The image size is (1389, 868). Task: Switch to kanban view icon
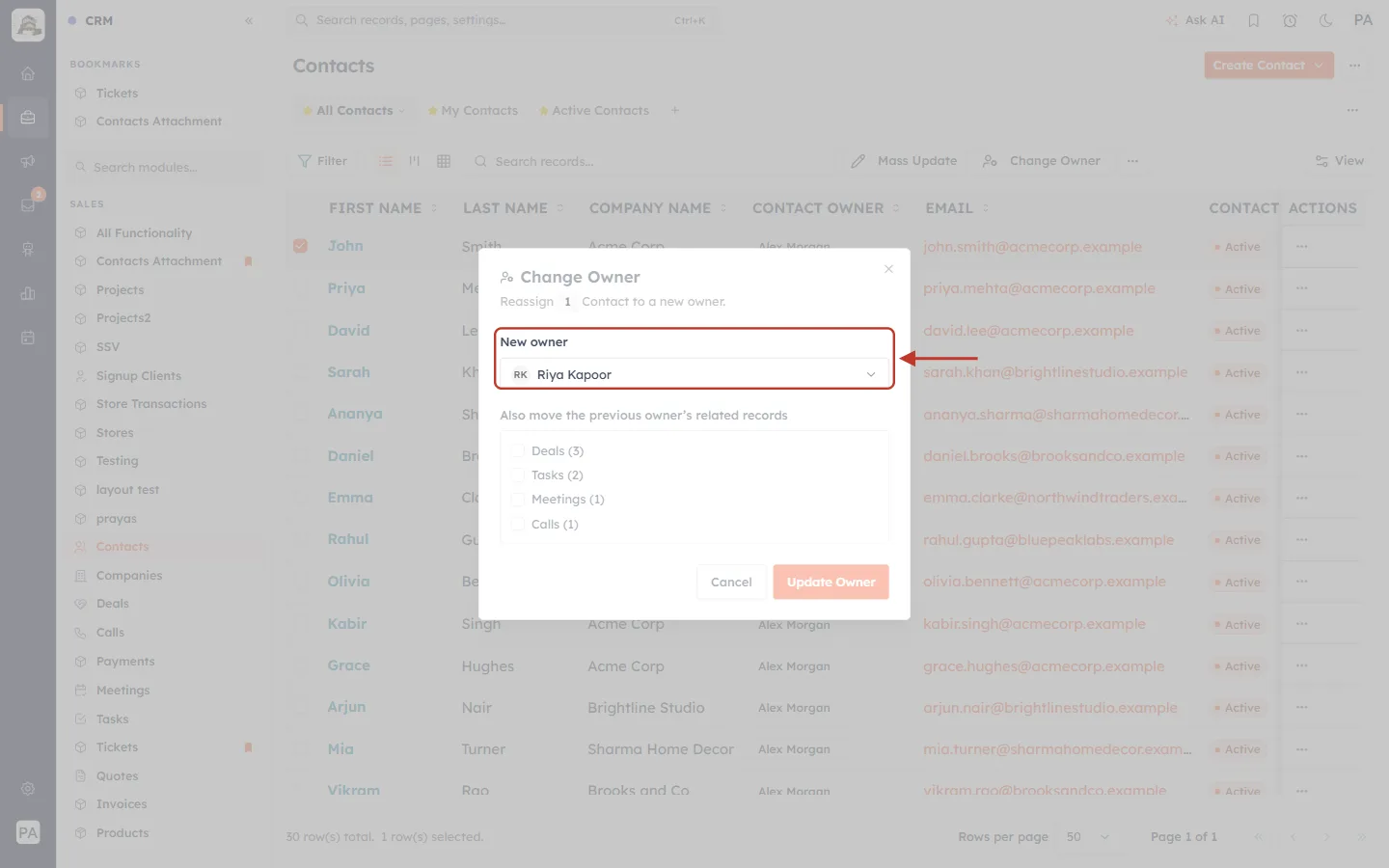tap(415, 161)
